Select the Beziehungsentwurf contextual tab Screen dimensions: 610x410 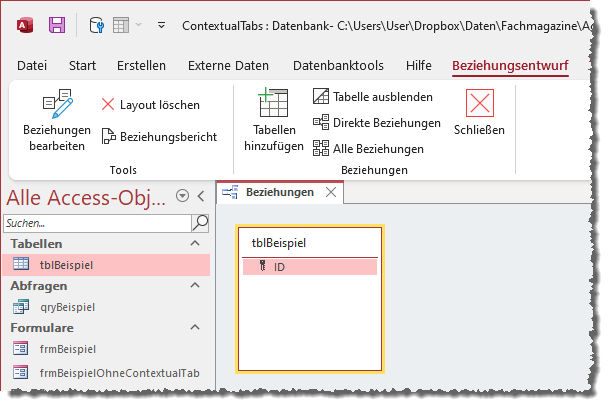[x=510, y=65]
